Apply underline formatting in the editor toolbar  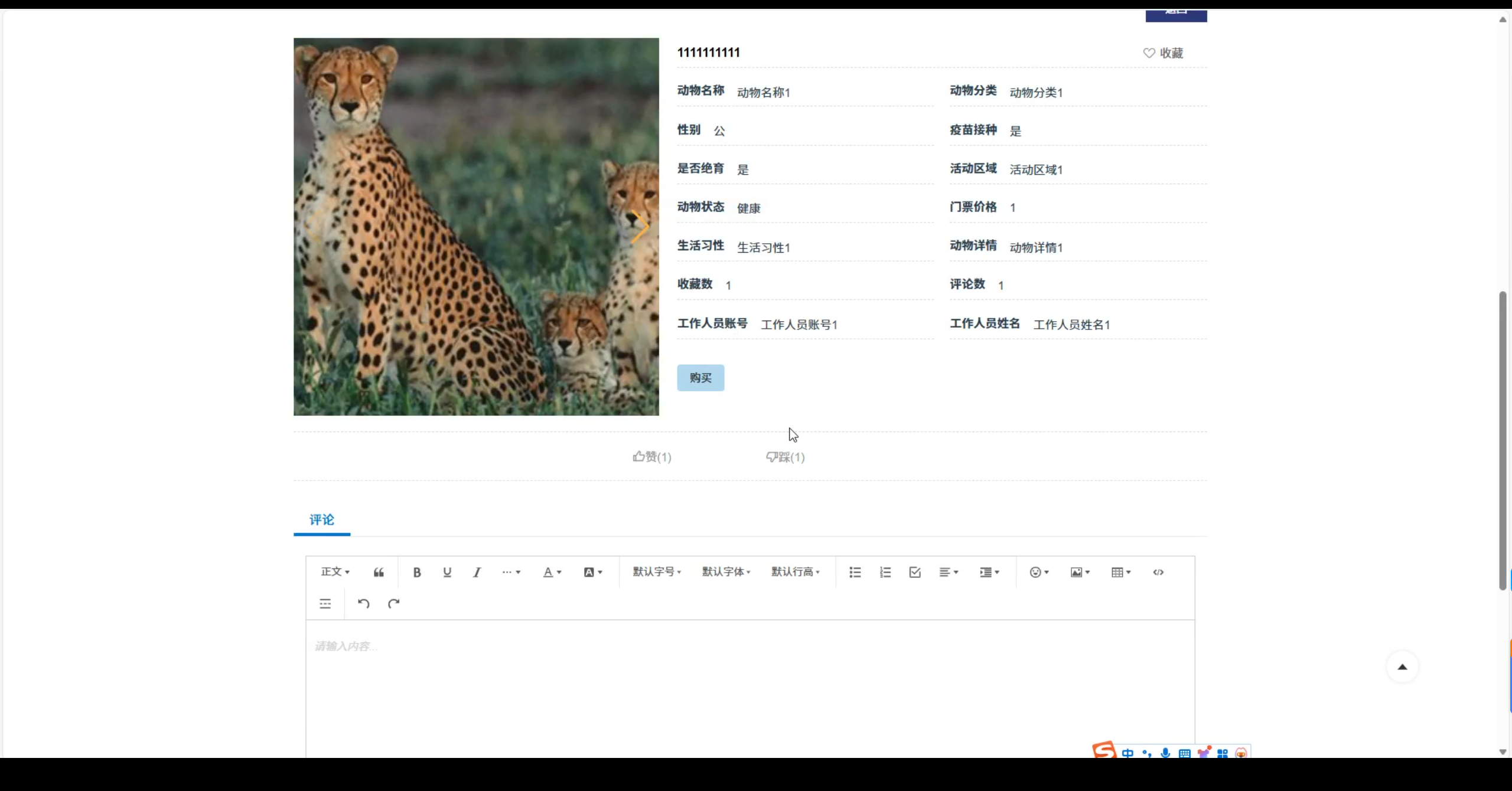[x=447, y=572]
